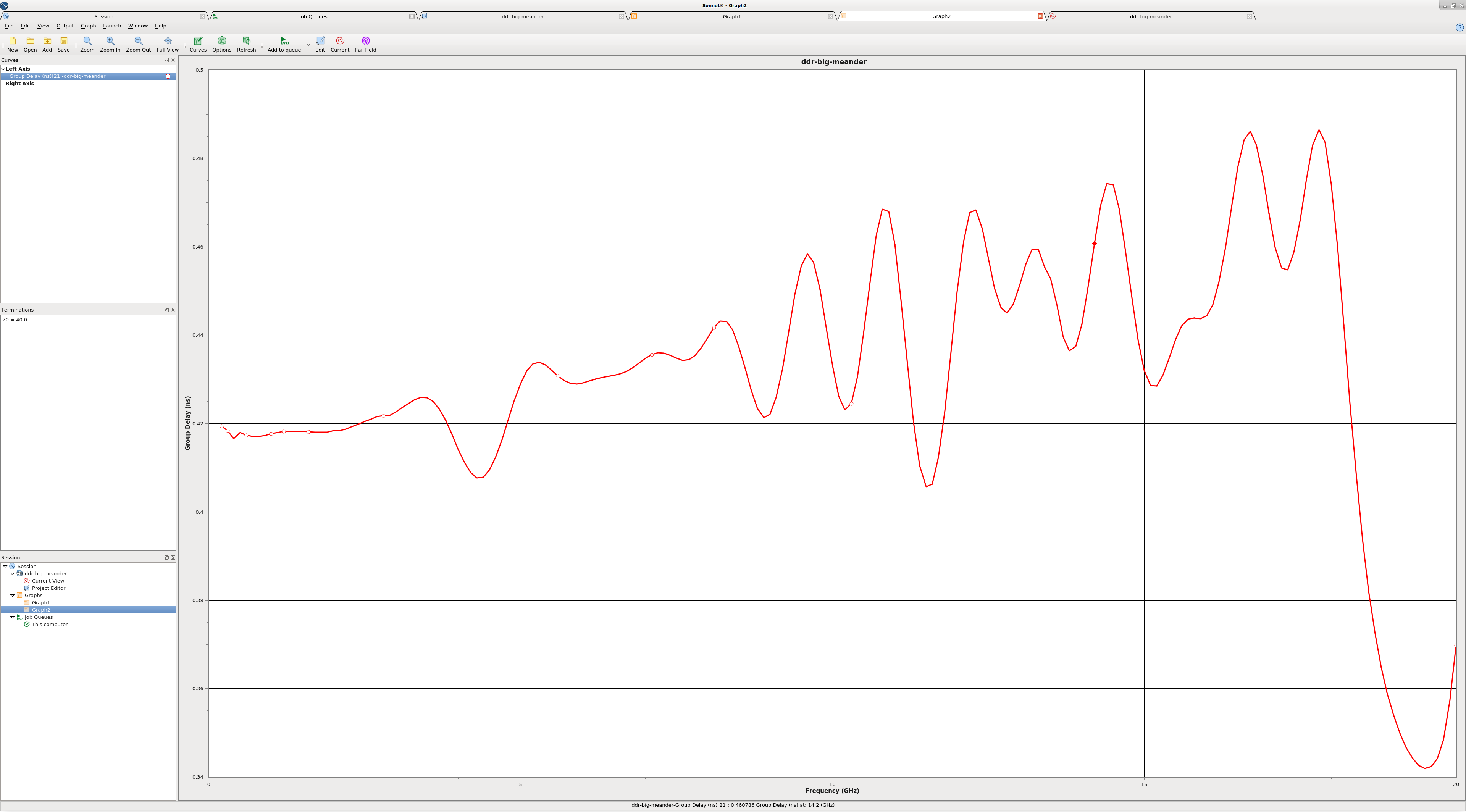
Task: Open the Help menu
Action: [160, 26]
